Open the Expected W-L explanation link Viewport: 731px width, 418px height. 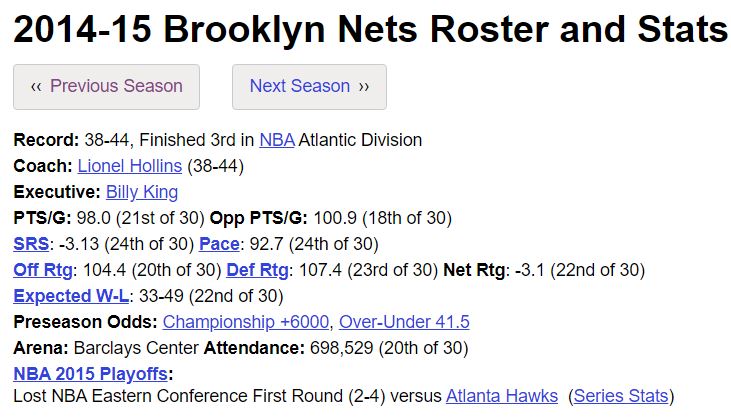(71, 296)
